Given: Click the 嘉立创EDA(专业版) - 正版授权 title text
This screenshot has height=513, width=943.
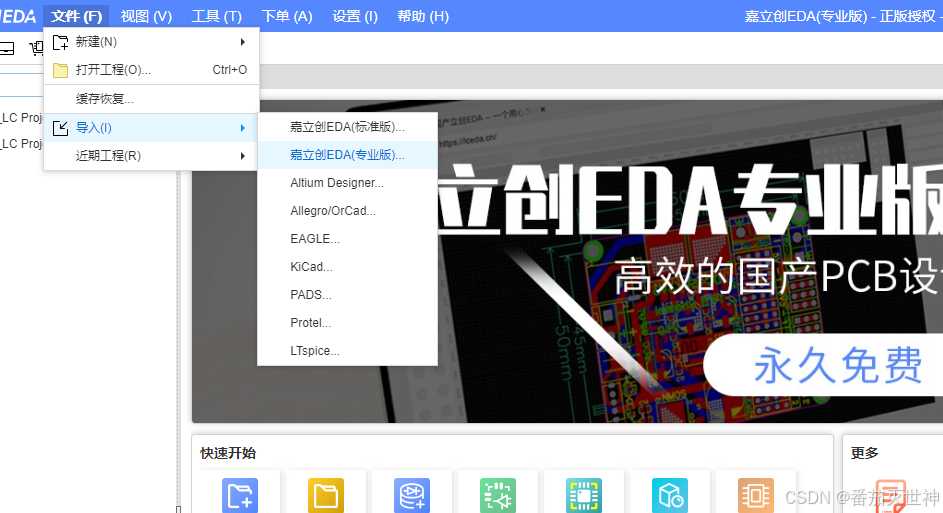Looking at the screenshot, I should [x=843, y=16].
